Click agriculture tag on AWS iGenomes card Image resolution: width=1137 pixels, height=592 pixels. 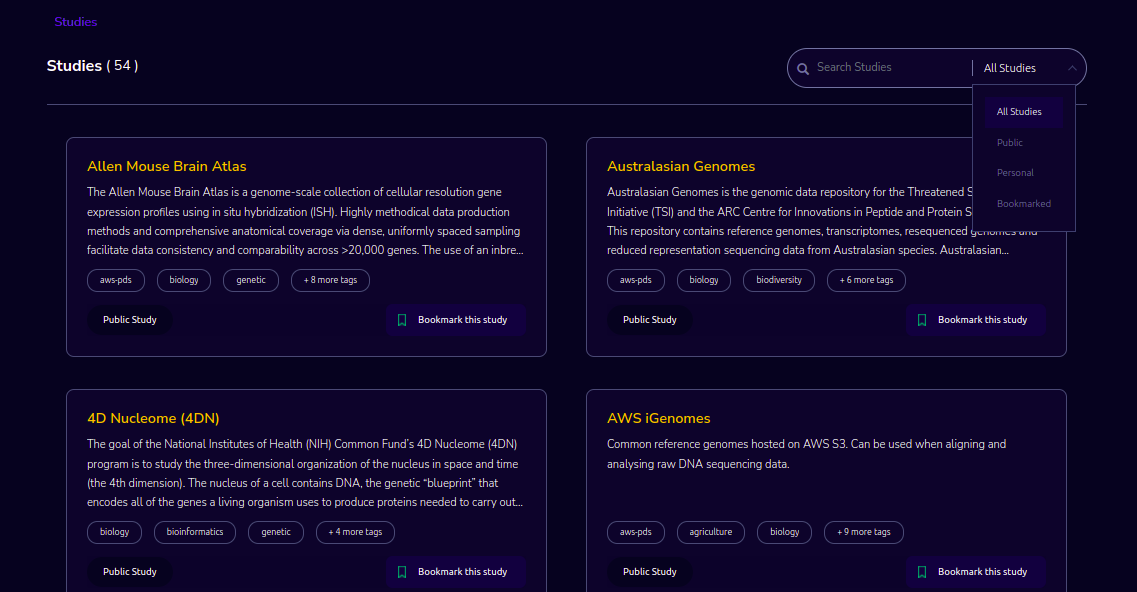pos(711,532)
